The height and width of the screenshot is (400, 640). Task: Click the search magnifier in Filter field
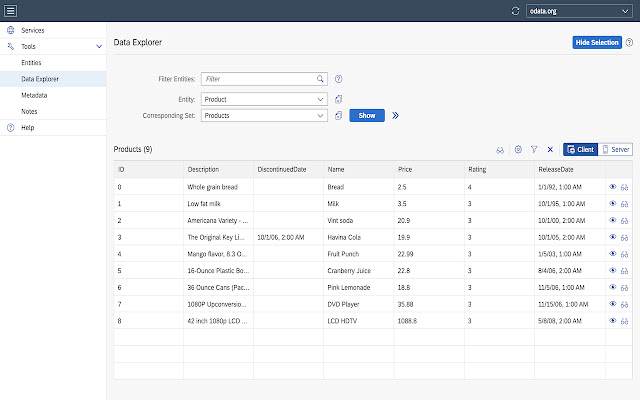coord(320,79)
